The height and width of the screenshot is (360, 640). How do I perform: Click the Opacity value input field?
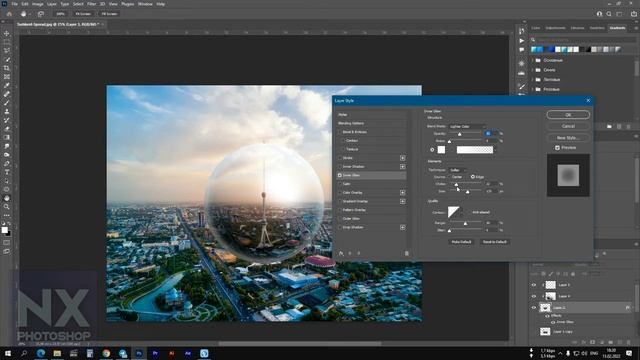tap(491, 133)
